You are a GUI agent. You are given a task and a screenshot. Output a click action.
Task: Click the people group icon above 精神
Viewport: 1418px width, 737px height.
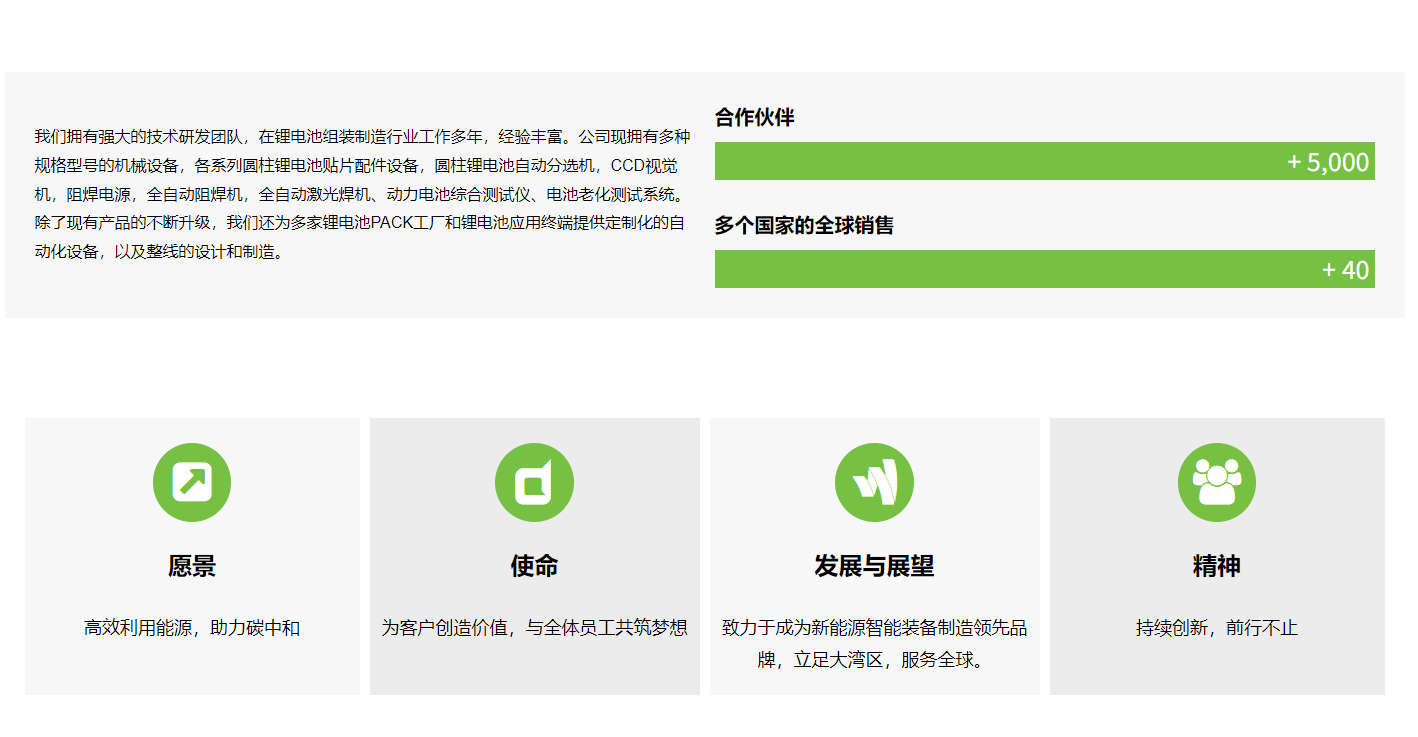click(x=1216, y=482)
